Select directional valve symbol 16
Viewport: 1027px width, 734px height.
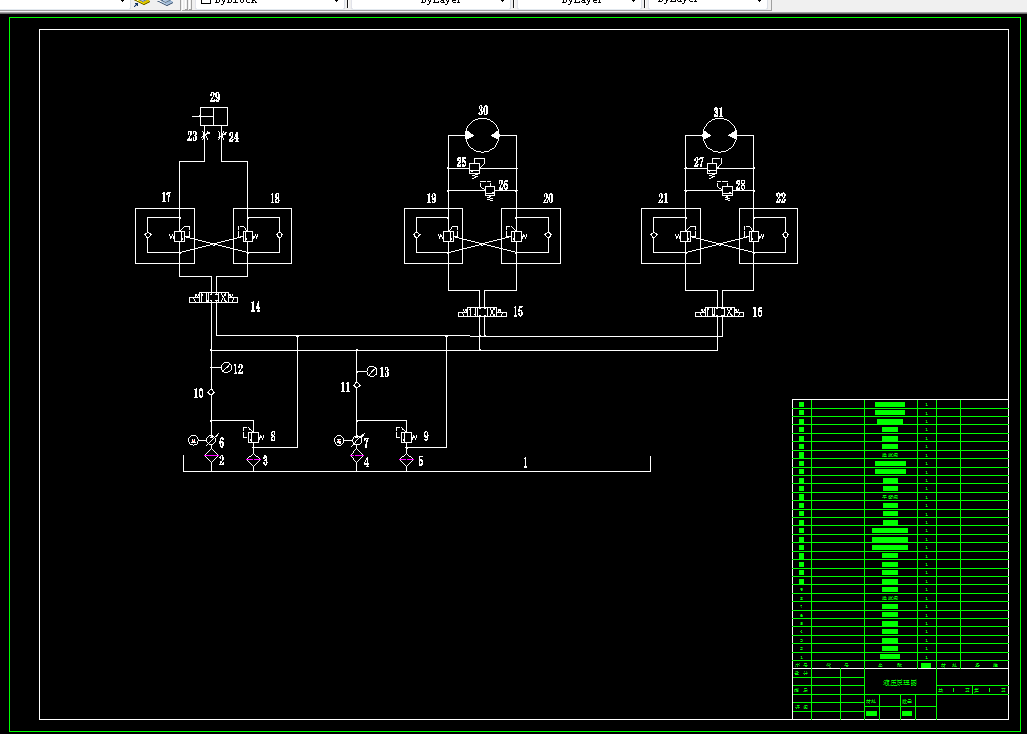(719, 312)
